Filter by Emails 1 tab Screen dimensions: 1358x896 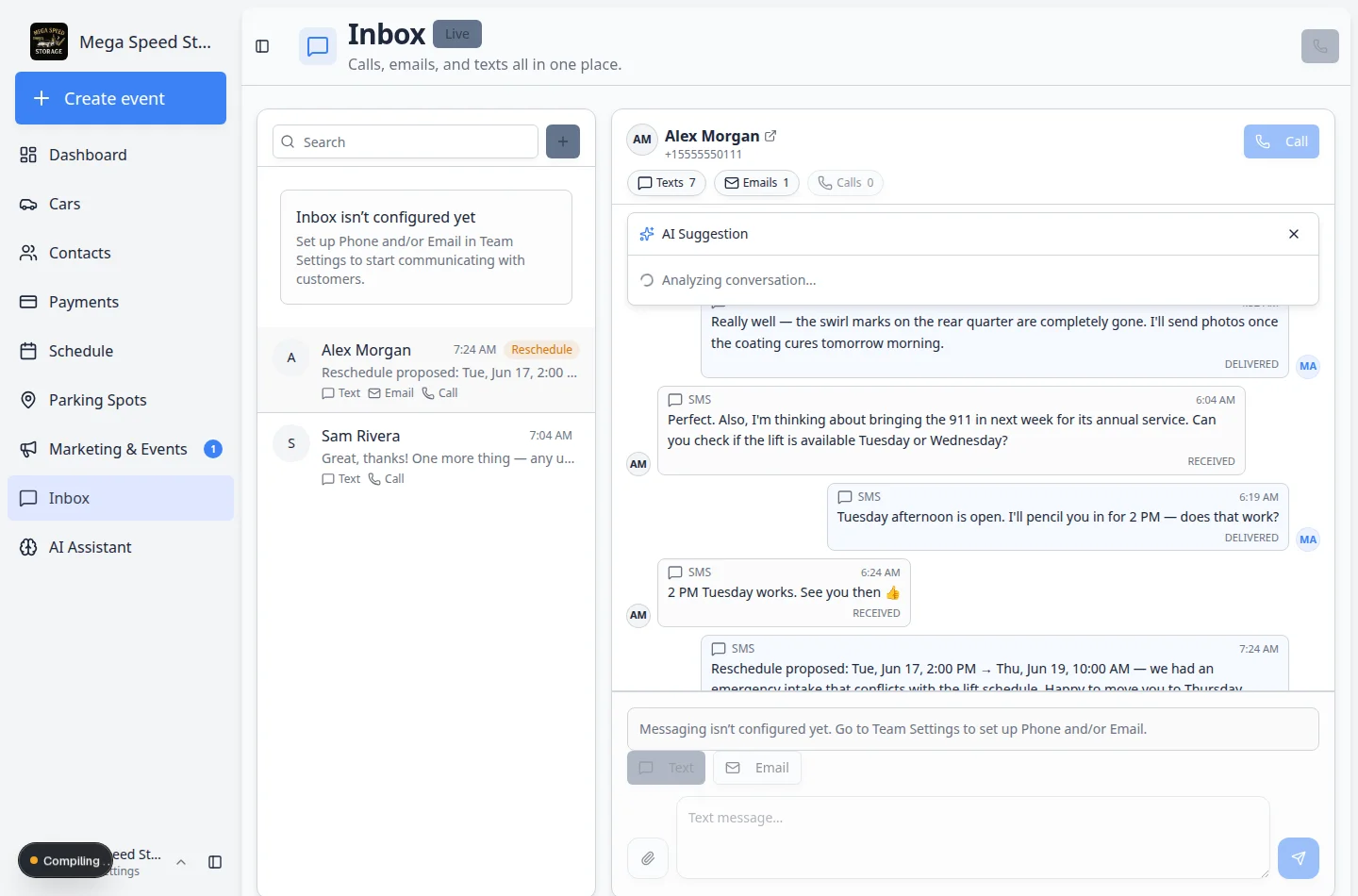pos(756,183)
